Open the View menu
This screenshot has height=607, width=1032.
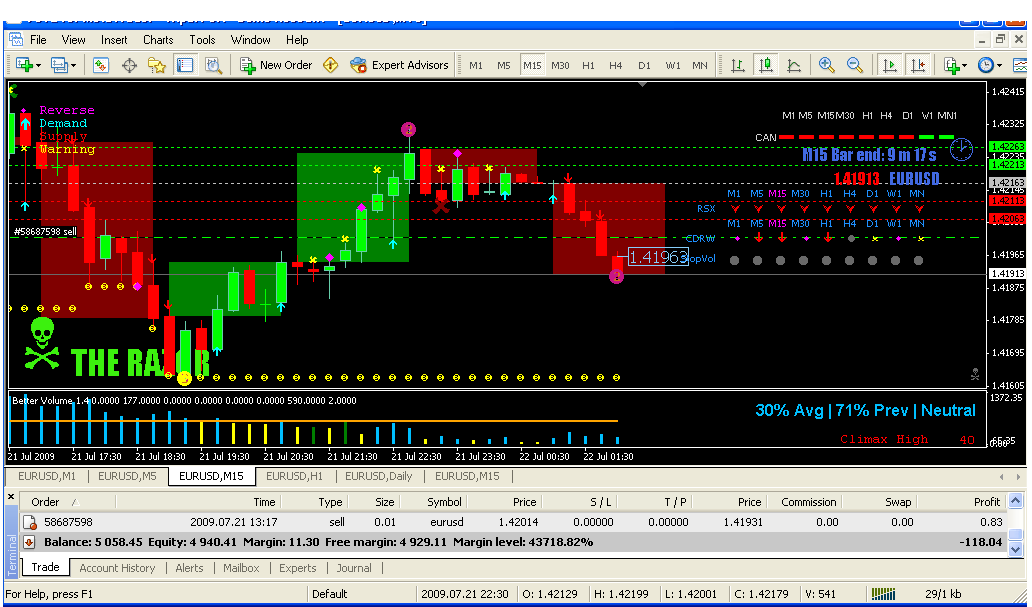click(73, 40)
